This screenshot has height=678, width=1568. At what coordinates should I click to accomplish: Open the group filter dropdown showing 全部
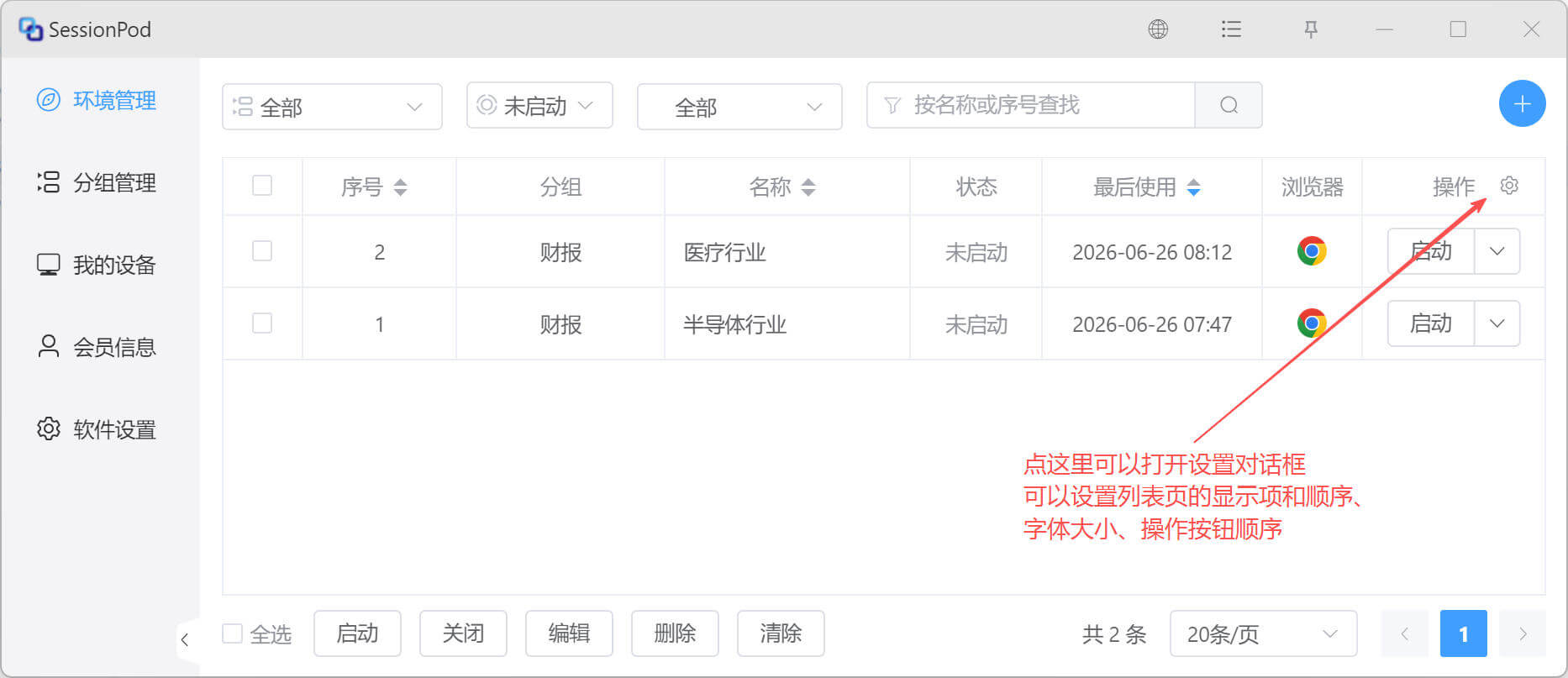pos(332,107)
